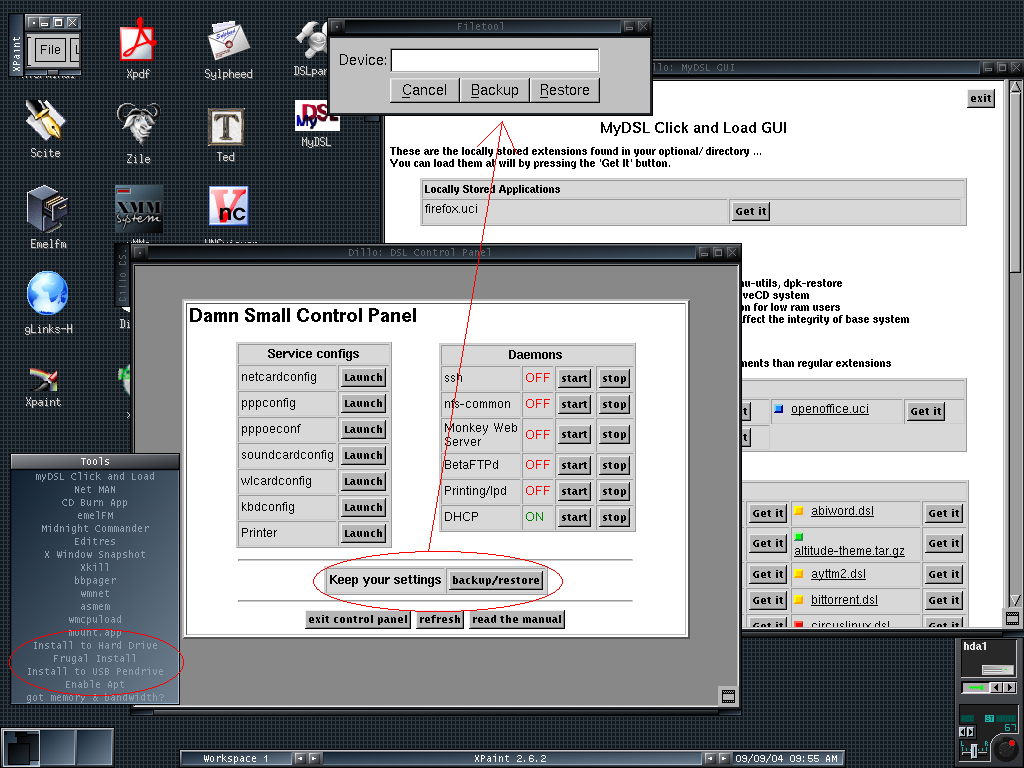Image resolution: width=1024 pixels, height=768 pixels.
Task: Launch the gLinks-H browser globe icon
Action: click(x=47, y=293)
